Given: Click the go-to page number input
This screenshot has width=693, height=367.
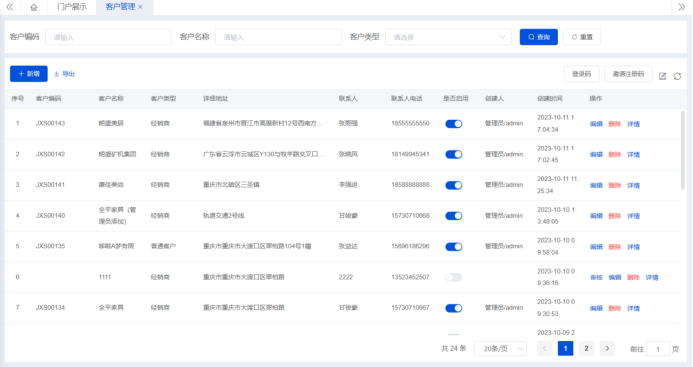Looking at the screenshot, I should pos(658,349).
